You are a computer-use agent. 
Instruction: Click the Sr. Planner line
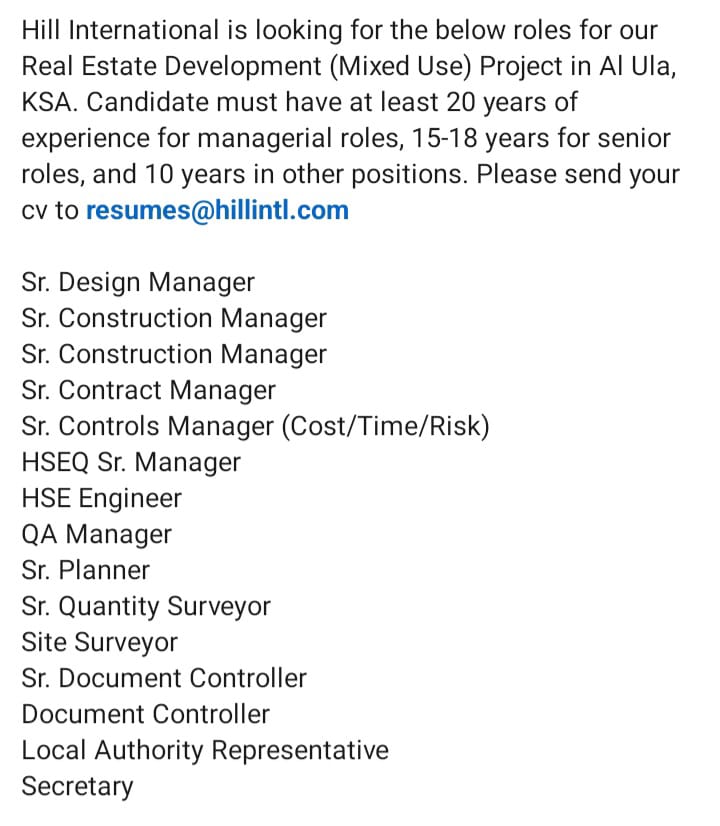86,571
